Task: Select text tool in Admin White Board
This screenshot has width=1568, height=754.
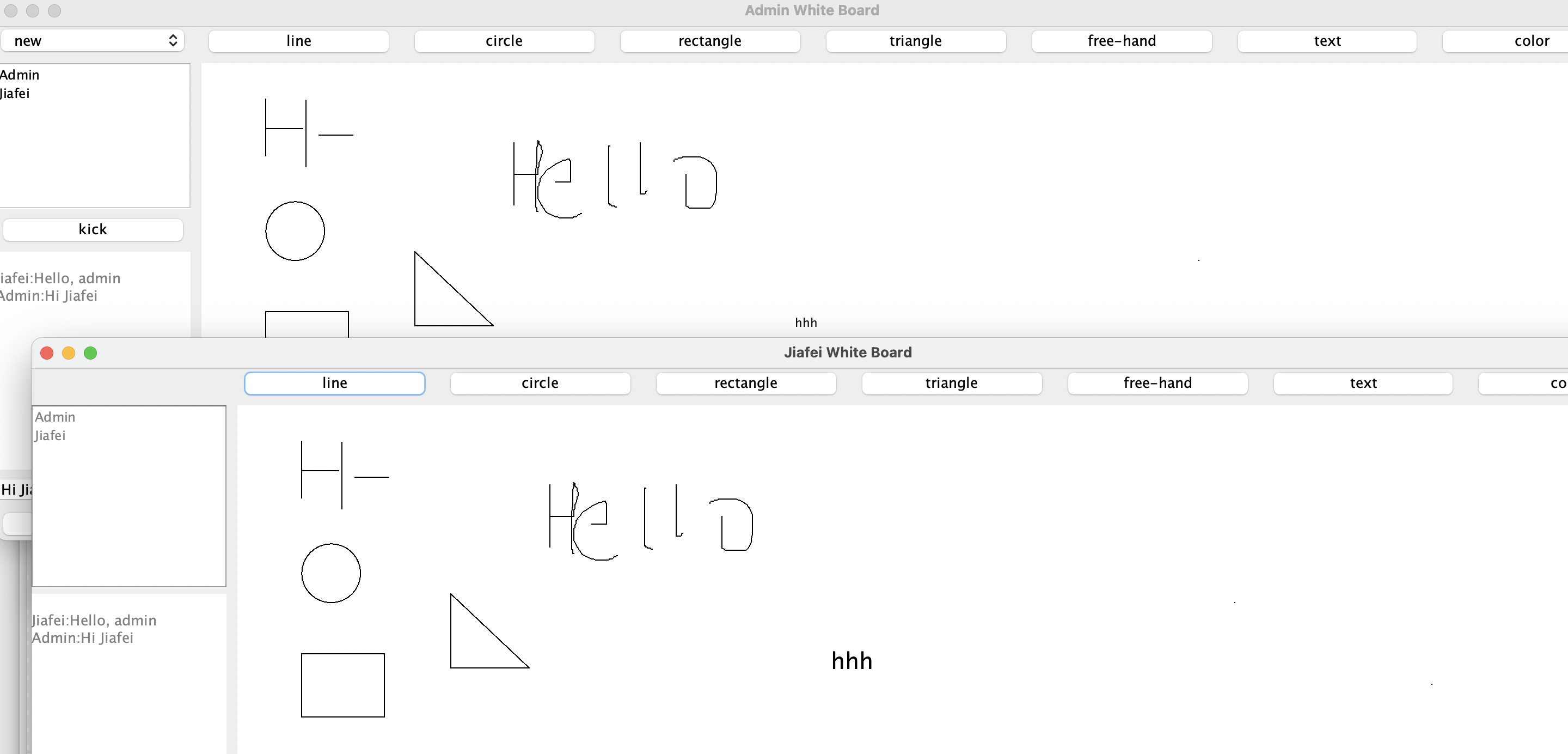Action: (x=1327, y=41)
